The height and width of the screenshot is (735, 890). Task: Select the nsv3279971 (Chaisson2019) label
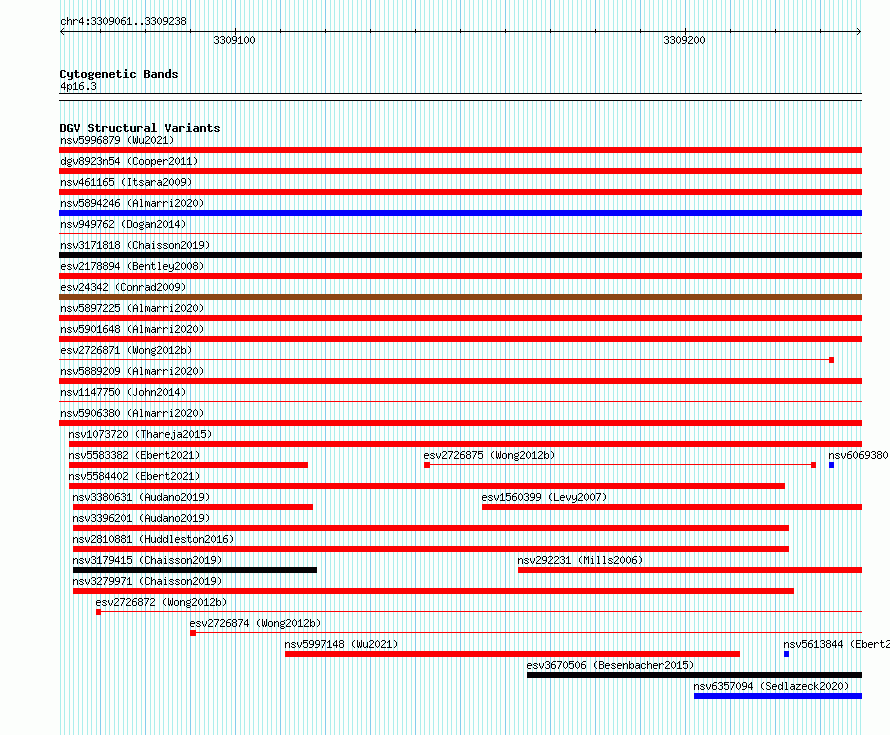point(147,581)
